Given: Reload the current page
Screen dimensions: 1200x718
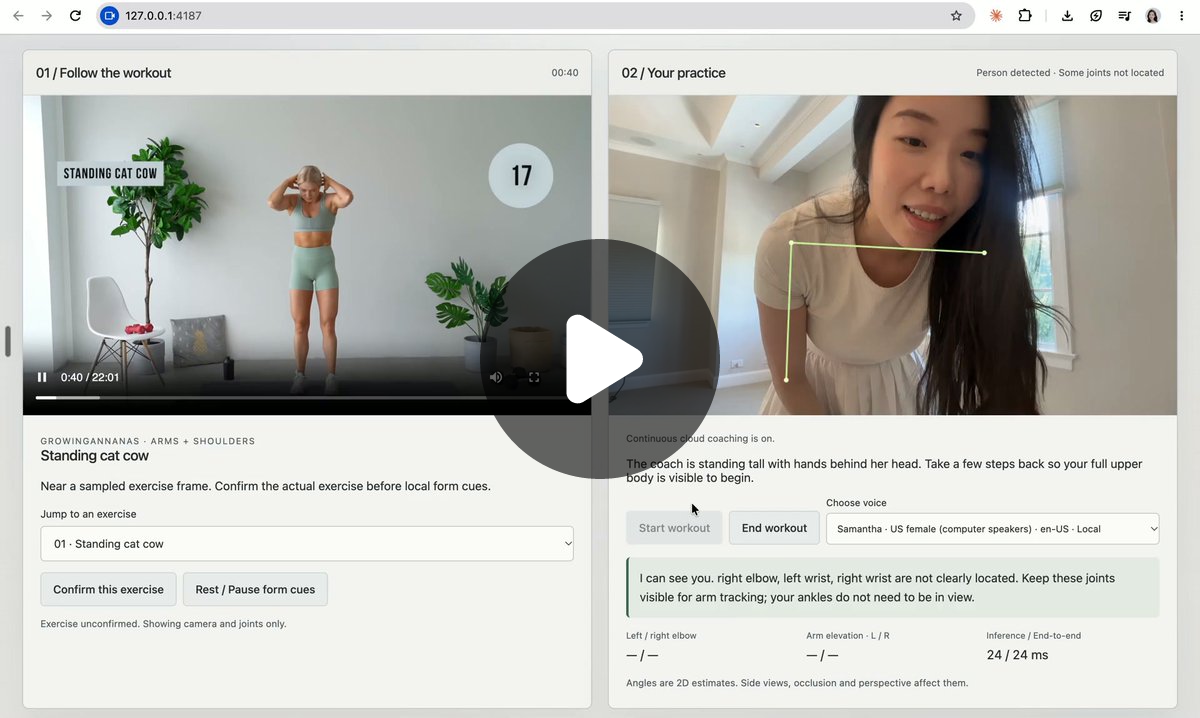Looking at the screenshot, I should (x=76, y=16).
